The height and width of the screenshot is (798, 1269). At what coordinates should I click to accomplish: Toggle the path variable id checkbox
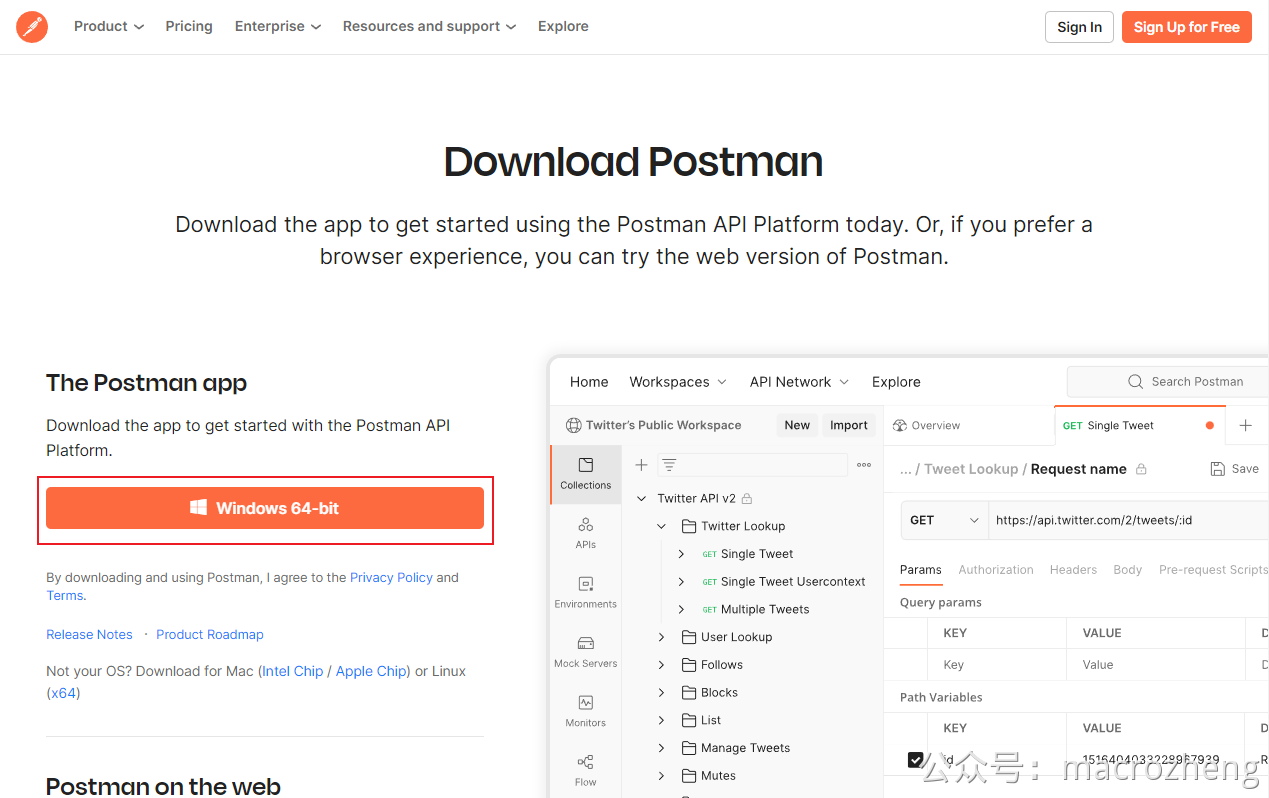click(915, 760)
